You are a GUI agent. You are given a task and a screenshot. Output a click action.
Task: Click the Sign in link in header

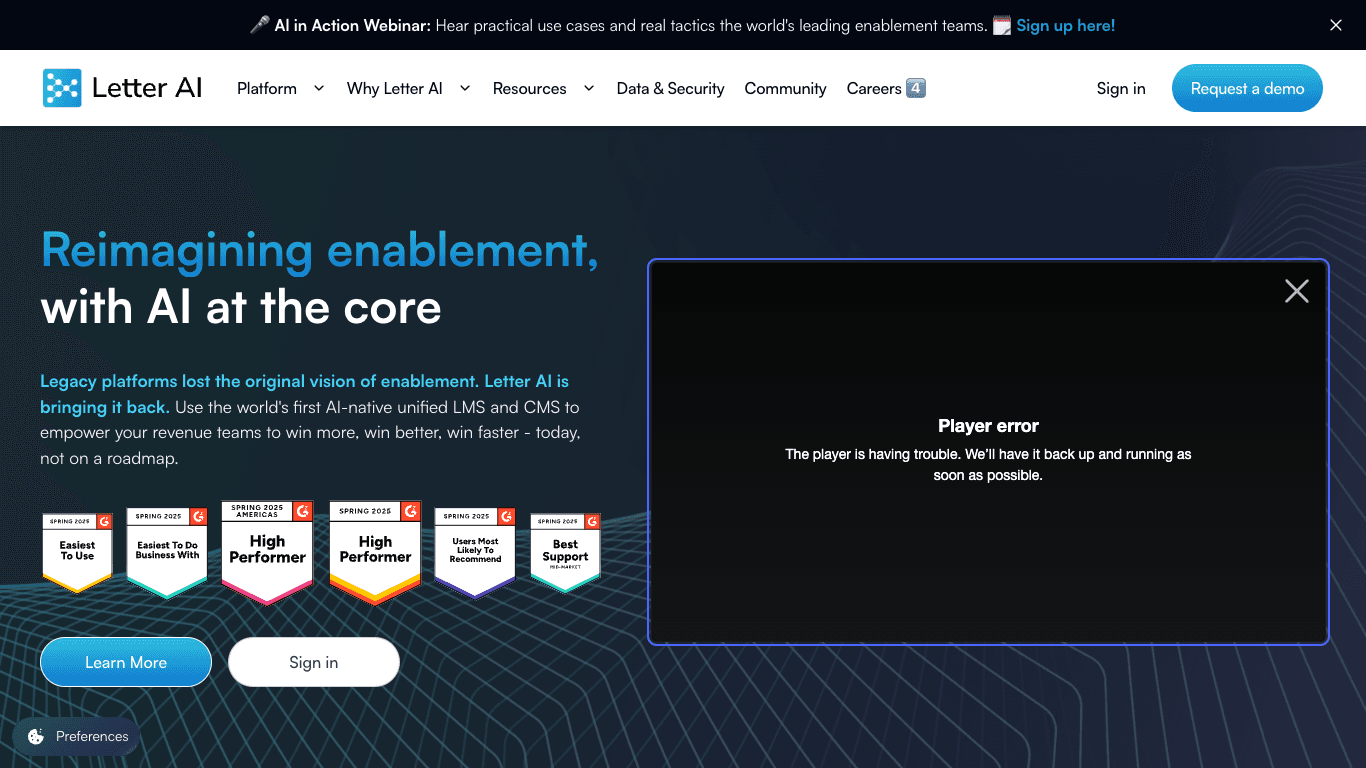(1121, 88)
